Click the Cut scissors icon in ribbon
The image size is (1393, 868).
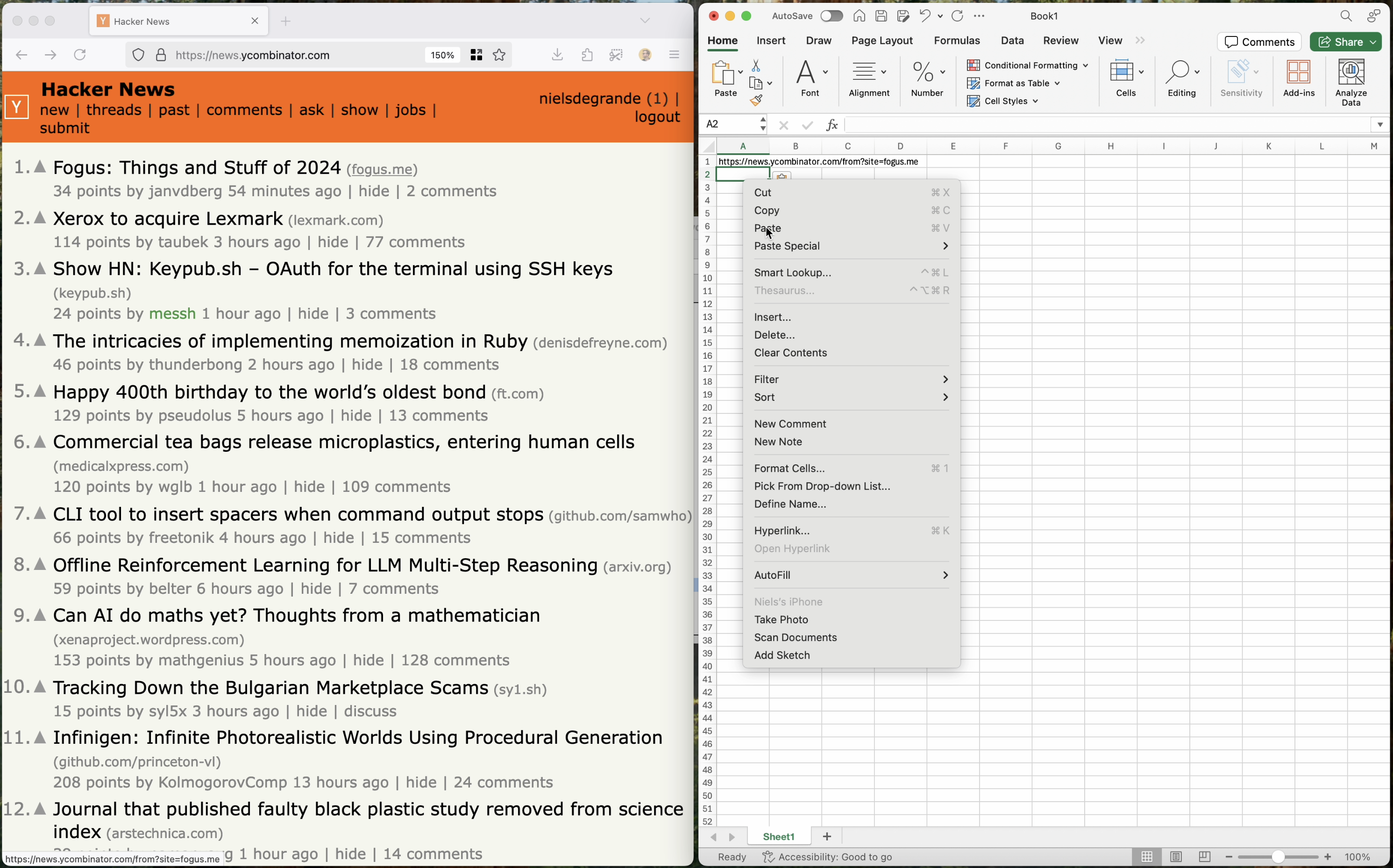[x=756, y=65]
